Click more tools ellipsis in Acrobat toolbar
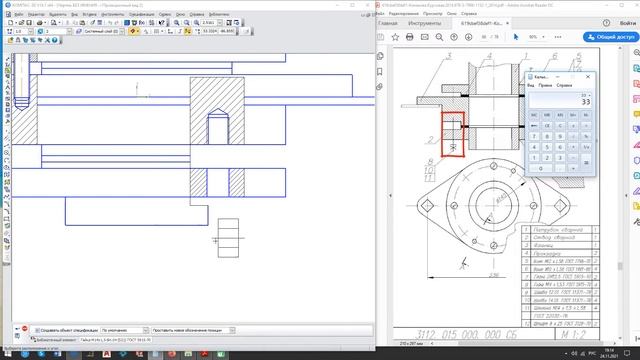The width and height of the screenshot is (640, 360). pos(558,37)
